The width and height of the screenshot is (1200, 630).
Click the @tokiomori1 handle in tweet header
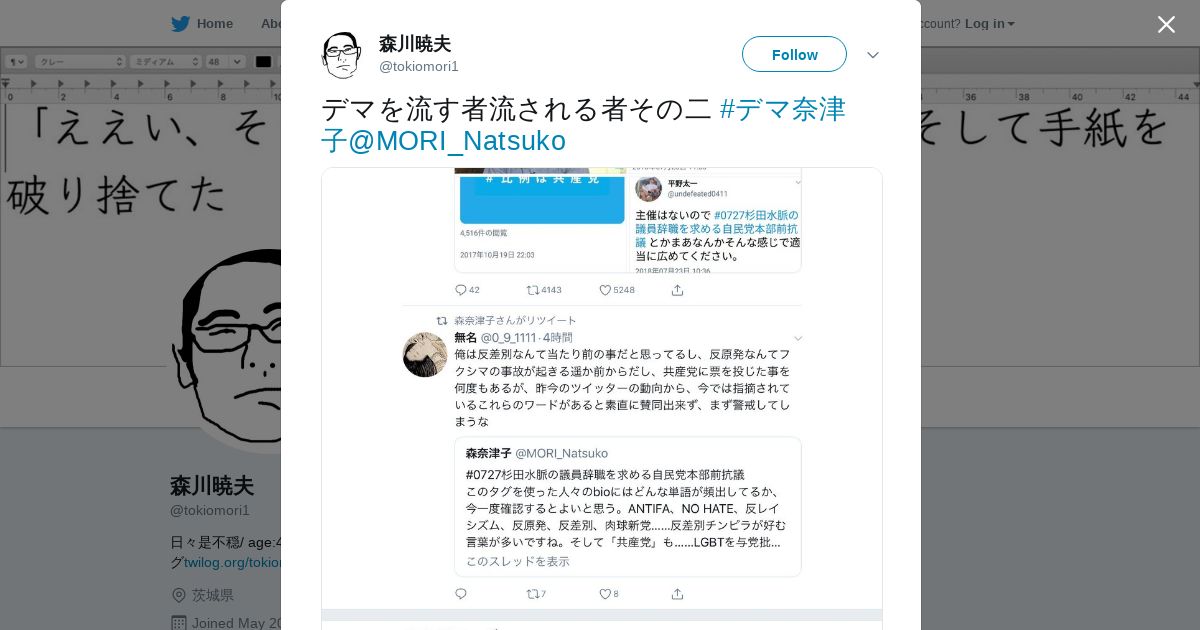click(419, 66)
